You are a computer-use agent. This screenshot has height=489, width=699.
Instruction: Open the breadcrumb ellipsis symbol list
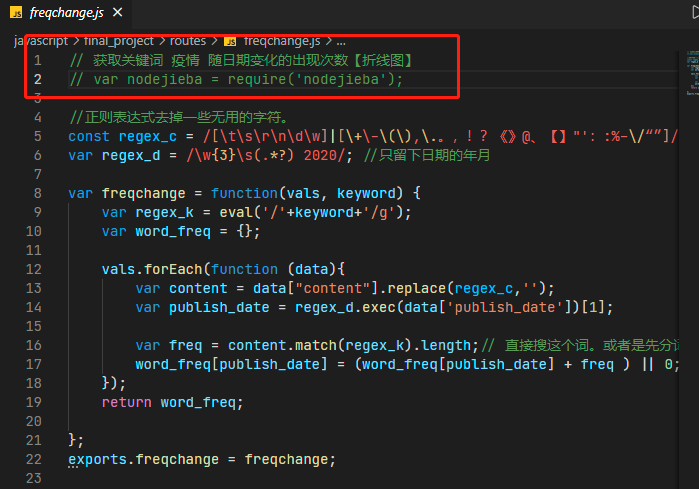[x=341, y=41]
